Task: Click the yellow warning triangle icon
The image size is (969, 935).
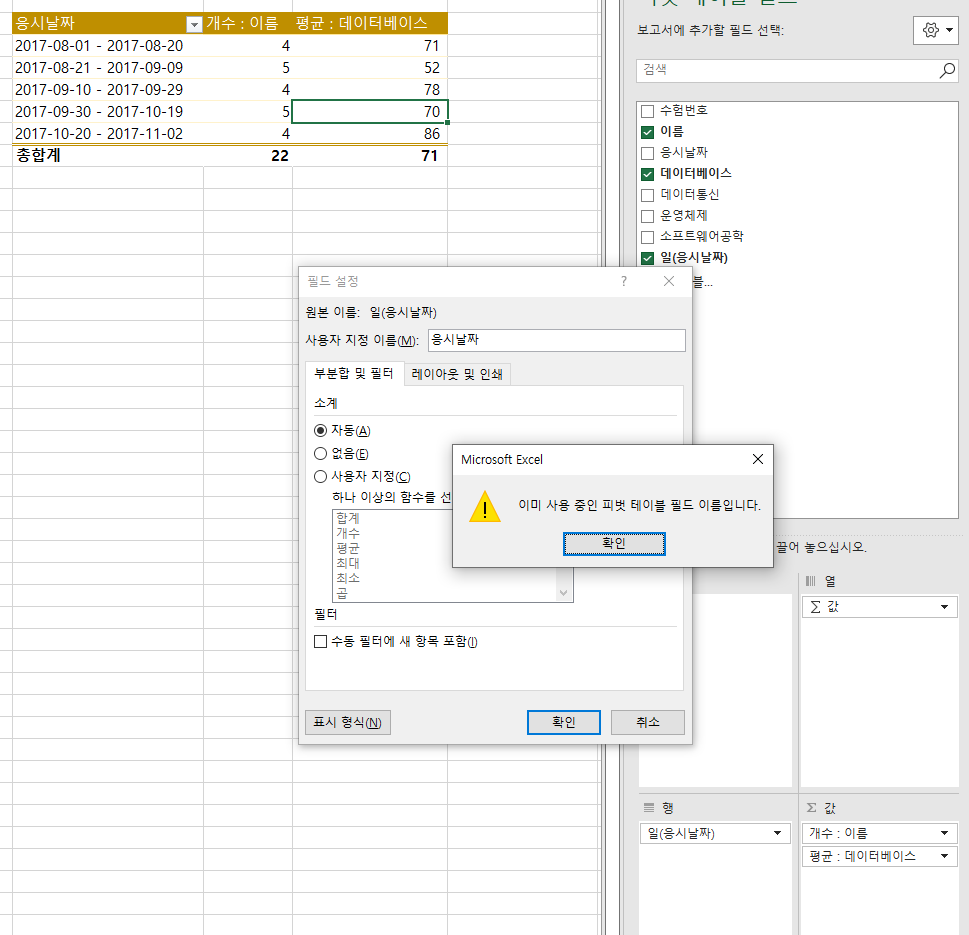Action: tap(485, 506)
